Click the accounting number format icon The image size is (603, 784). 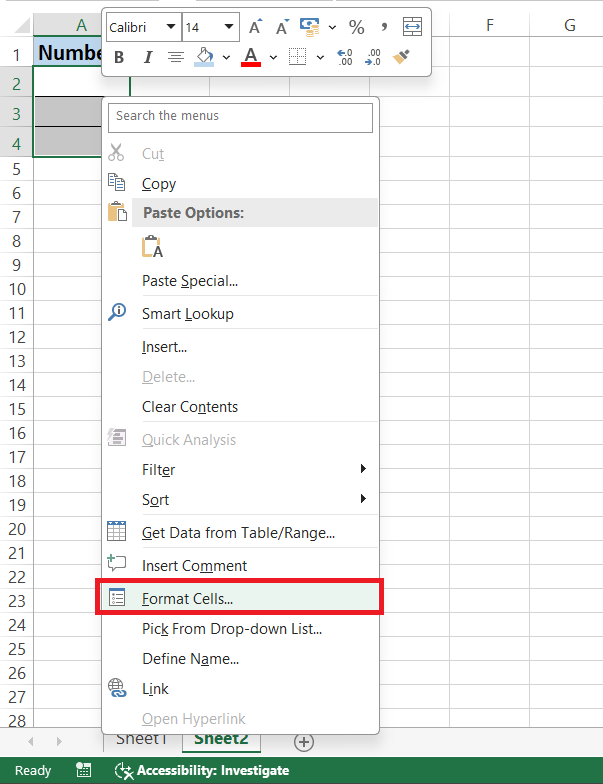pyautogui.click(x=310, y=26)
